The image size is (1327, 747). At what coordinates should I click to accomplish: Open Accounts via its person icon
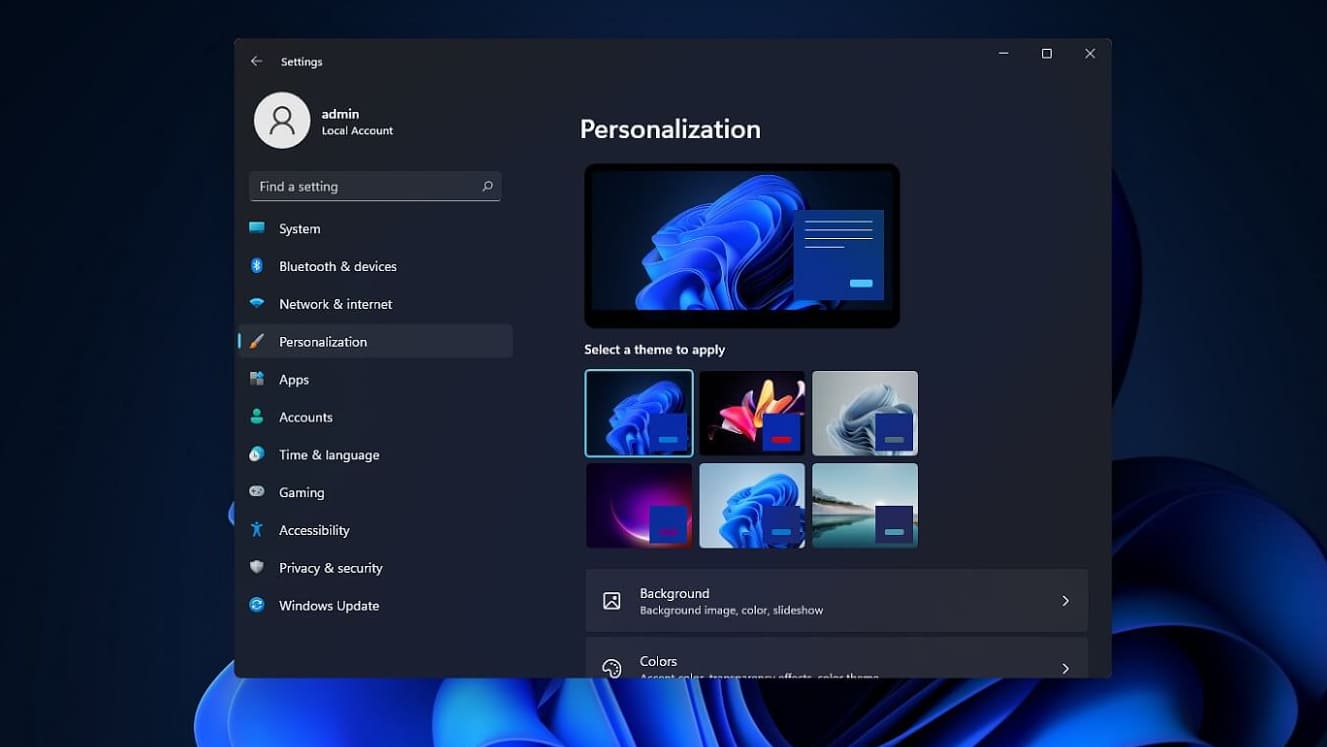click(x=257, y=417)
